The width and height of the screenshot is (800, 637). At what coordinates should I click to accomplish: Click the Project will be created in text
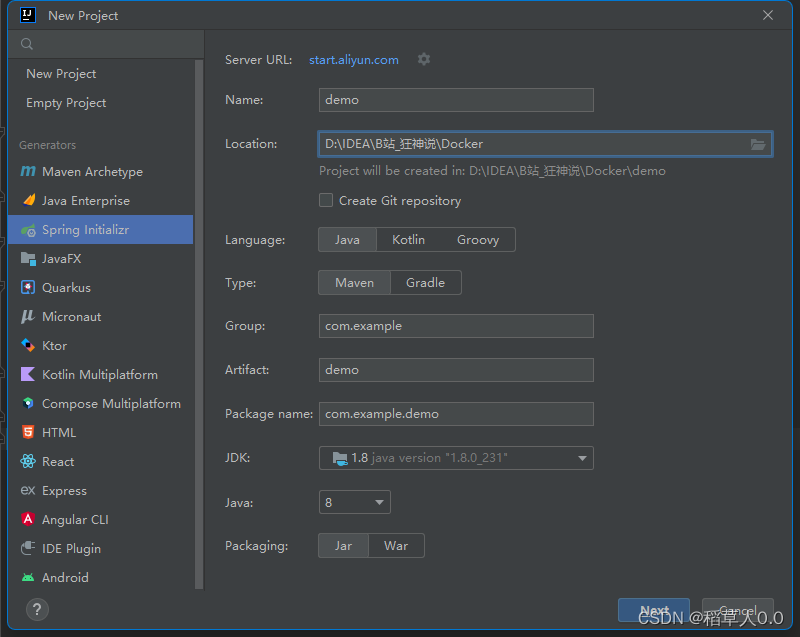[x=492, y=171]
